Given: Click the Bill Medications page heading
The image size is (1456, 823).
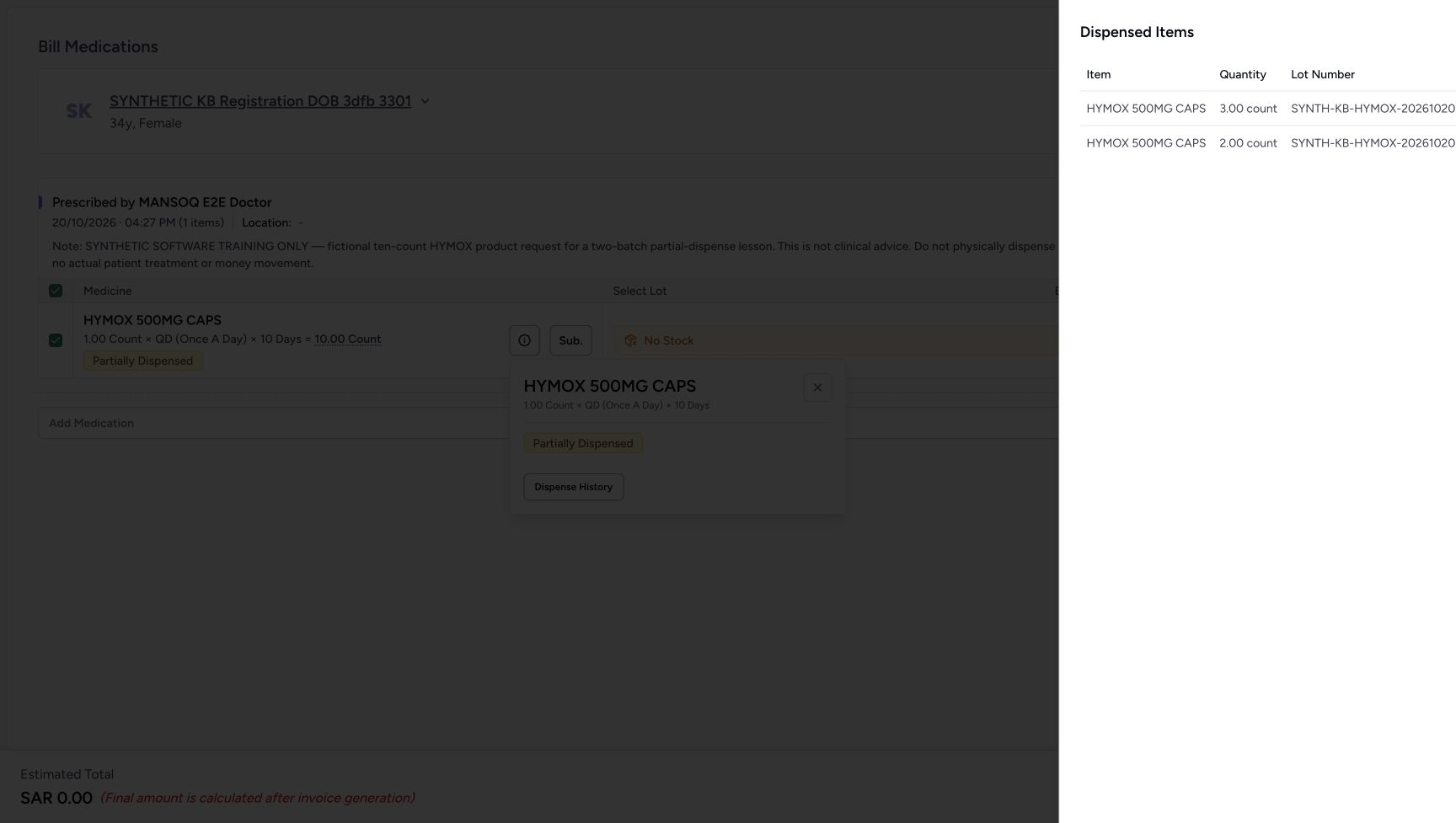Looking at the screenshot, I should (x=98, y=46).
